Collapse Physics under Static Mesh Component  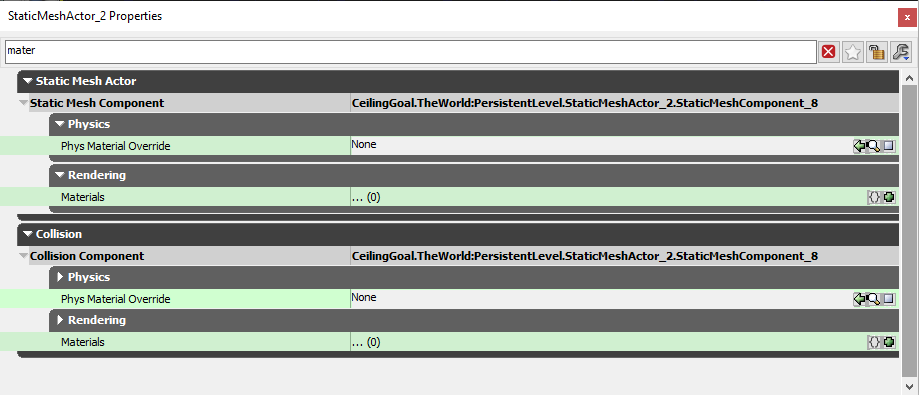tap(60, 124)
